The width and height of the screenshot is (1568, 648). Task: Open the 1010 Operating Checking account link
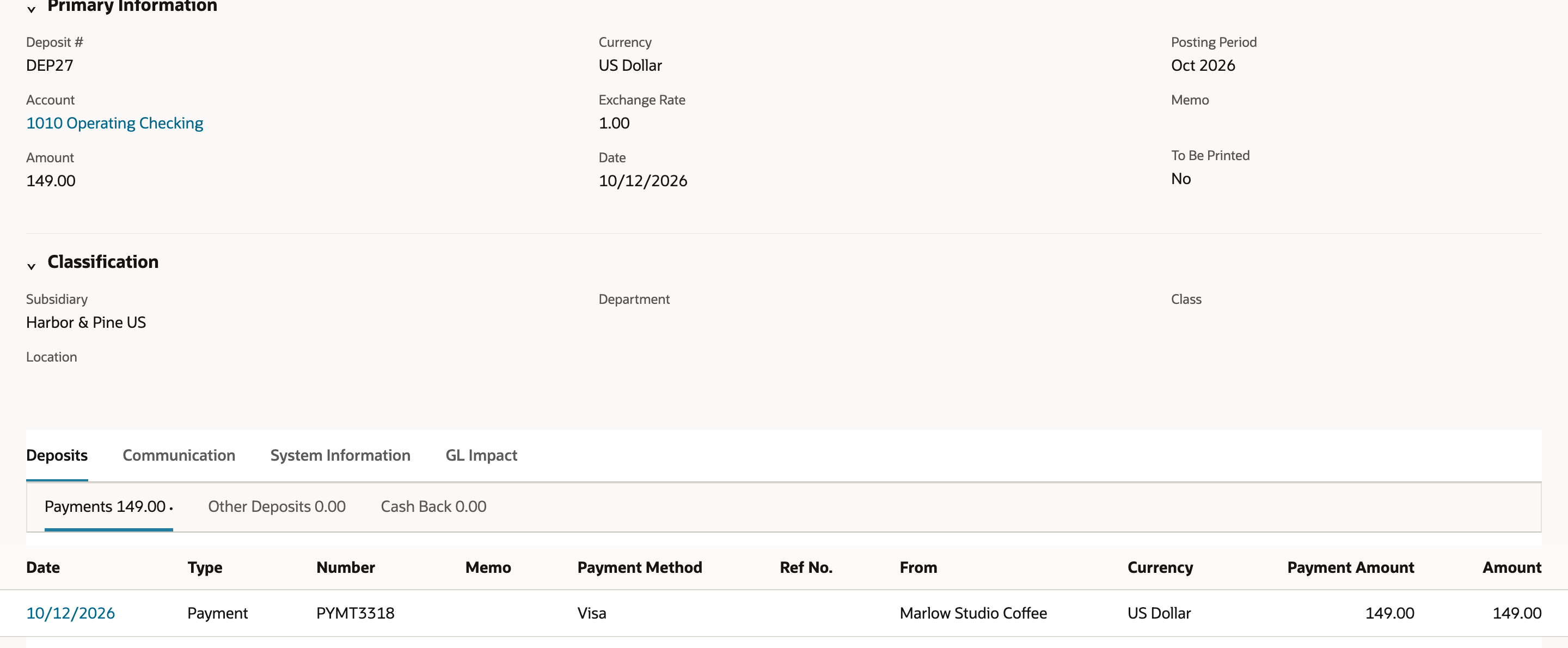point(114,123)
